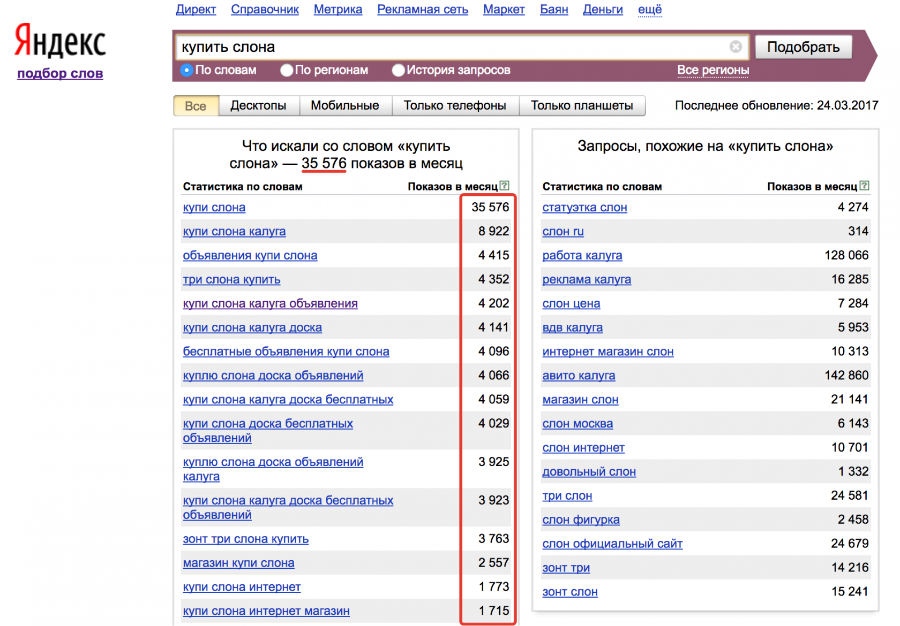Image resolution: width=900 pixels, height=626 pixels.
Task: Click the 'подбор слов' link under the logo
Action: [60, 73]
